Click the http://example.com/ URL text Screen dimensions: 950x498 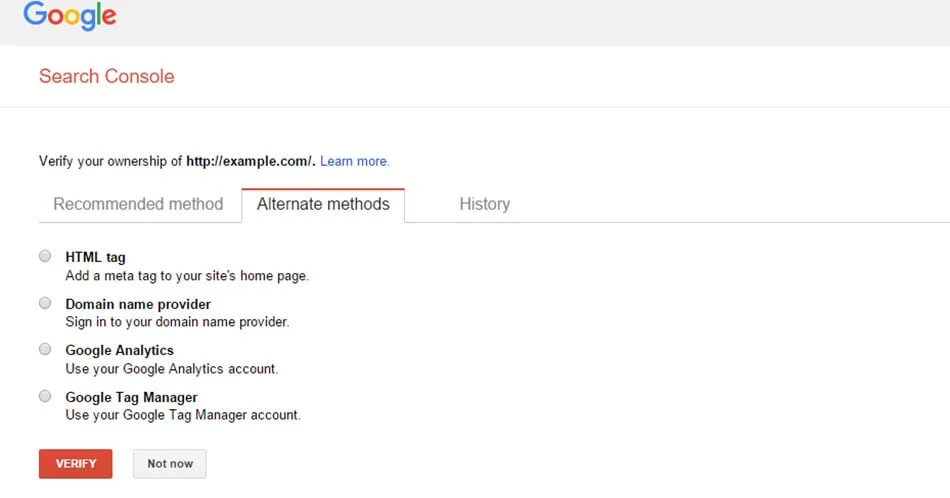tap(250, 161)
